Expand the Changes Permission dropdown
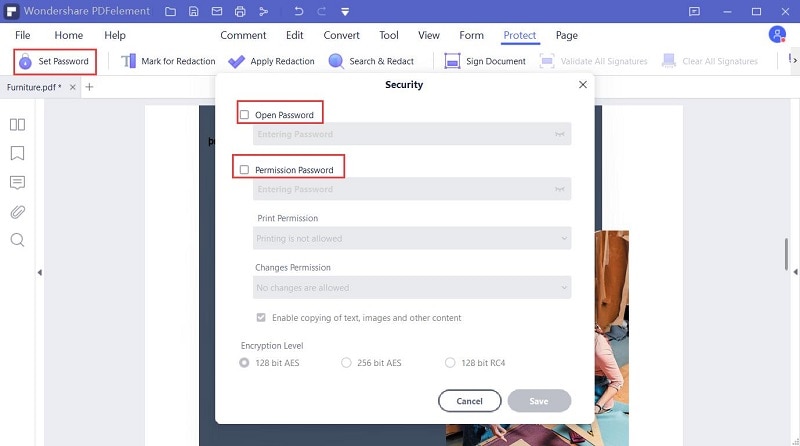Screen dimensions: 800x446 pos(412,288)
